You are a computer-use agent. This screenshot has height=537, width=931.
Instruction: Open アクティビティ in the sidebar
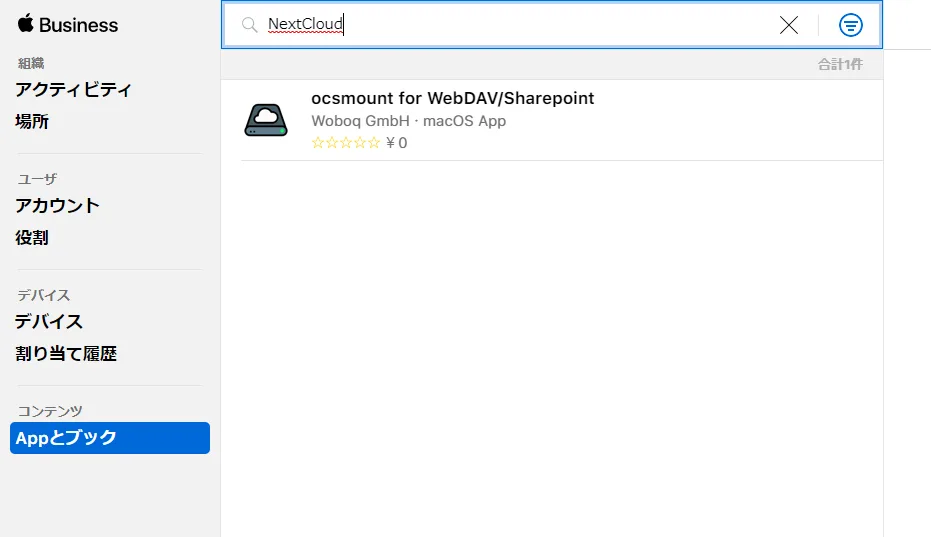pyautogui.click(x=73, y=89)
